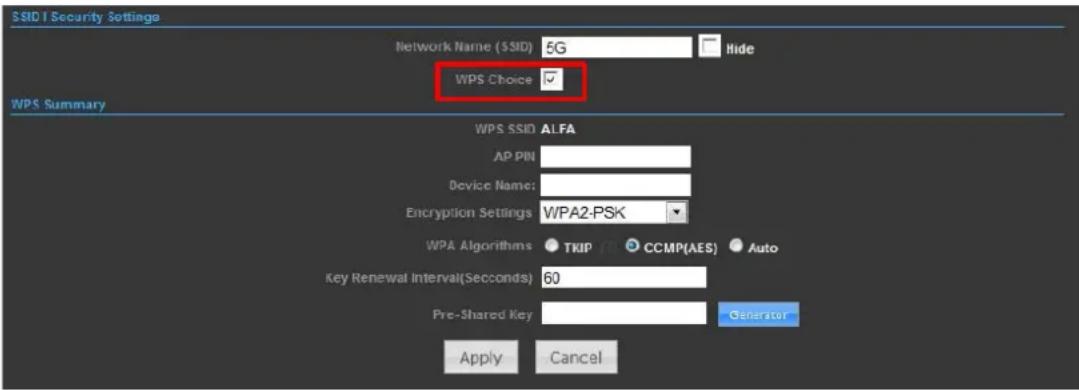Click the Device Name input field
The width and height of the screenshot is (1079, 390).
[616, 185]
